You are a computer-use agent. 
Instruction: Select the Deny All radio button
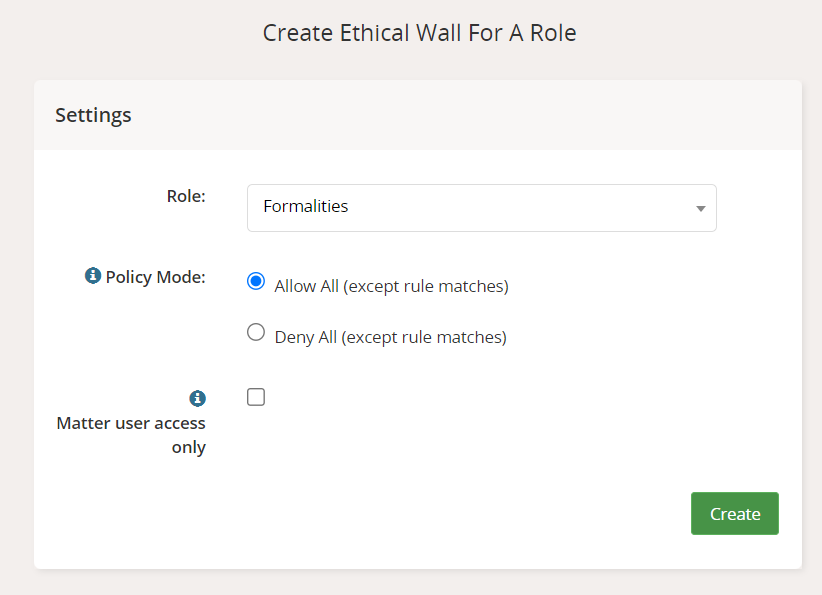256,333
